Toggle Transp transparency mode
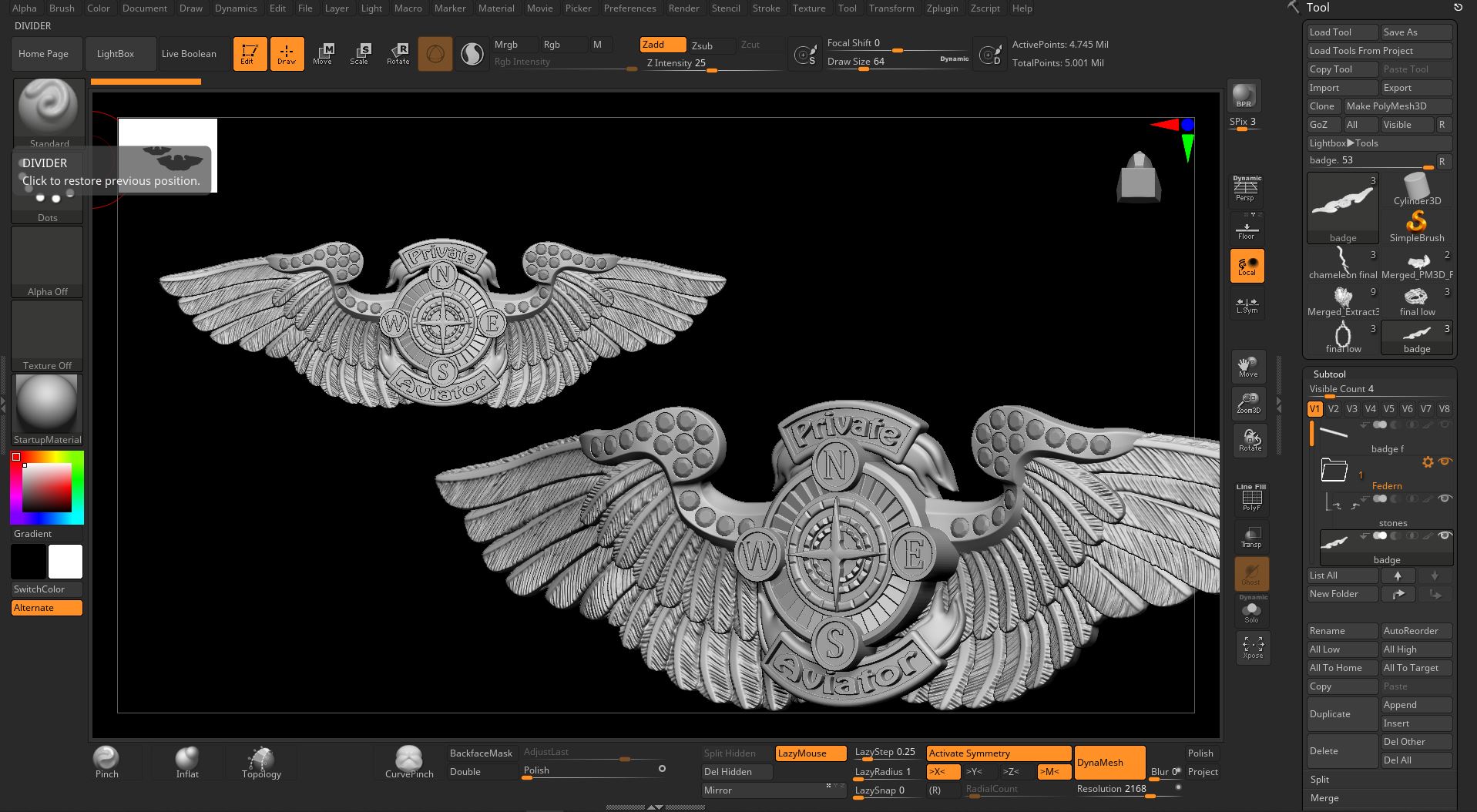This screenshot has width=1477, height=812. [1251, 537]
